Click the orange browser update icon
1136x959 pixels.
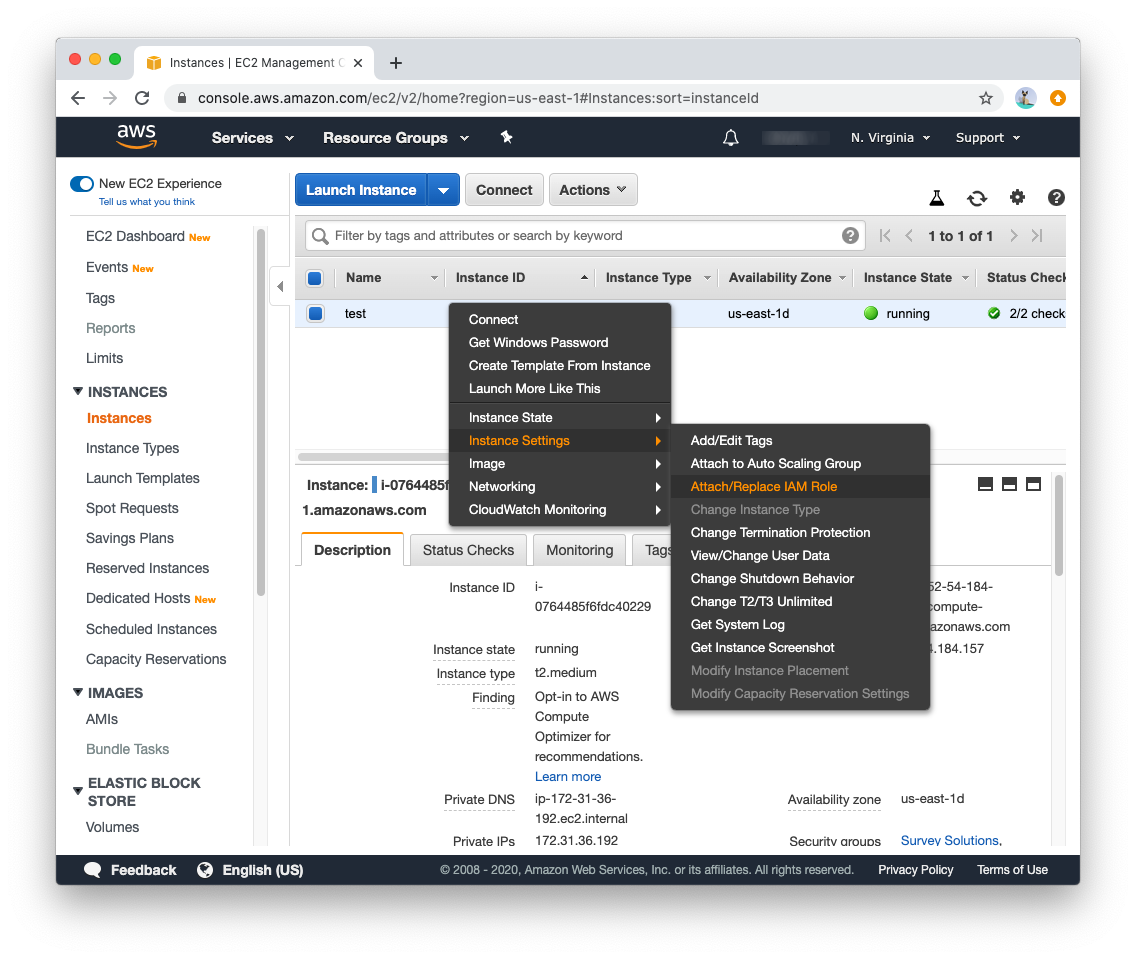[x=1058, y=98]
